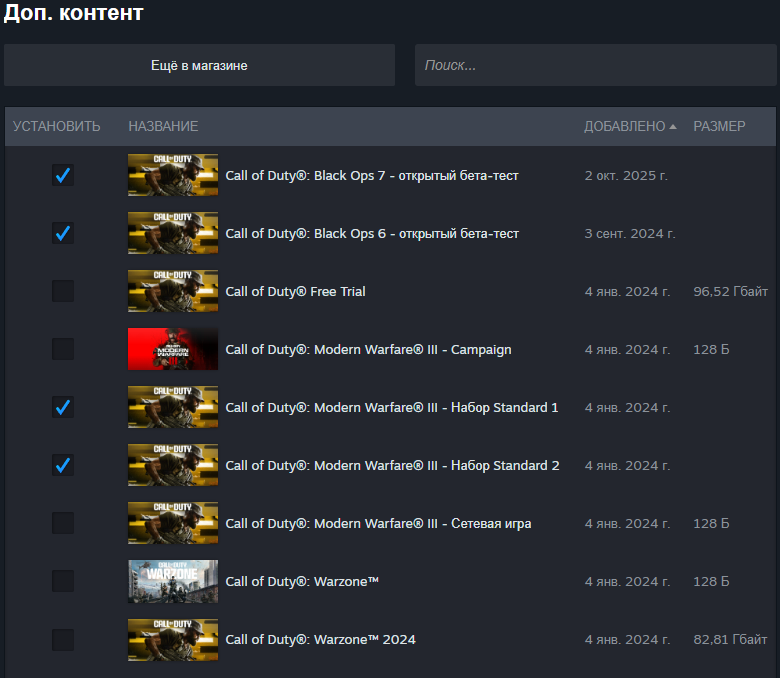Screen dimensions: 780x678
Task: Select title Black Ops 6 - открытый бета-тест
Action: click(x=372, y=234)
